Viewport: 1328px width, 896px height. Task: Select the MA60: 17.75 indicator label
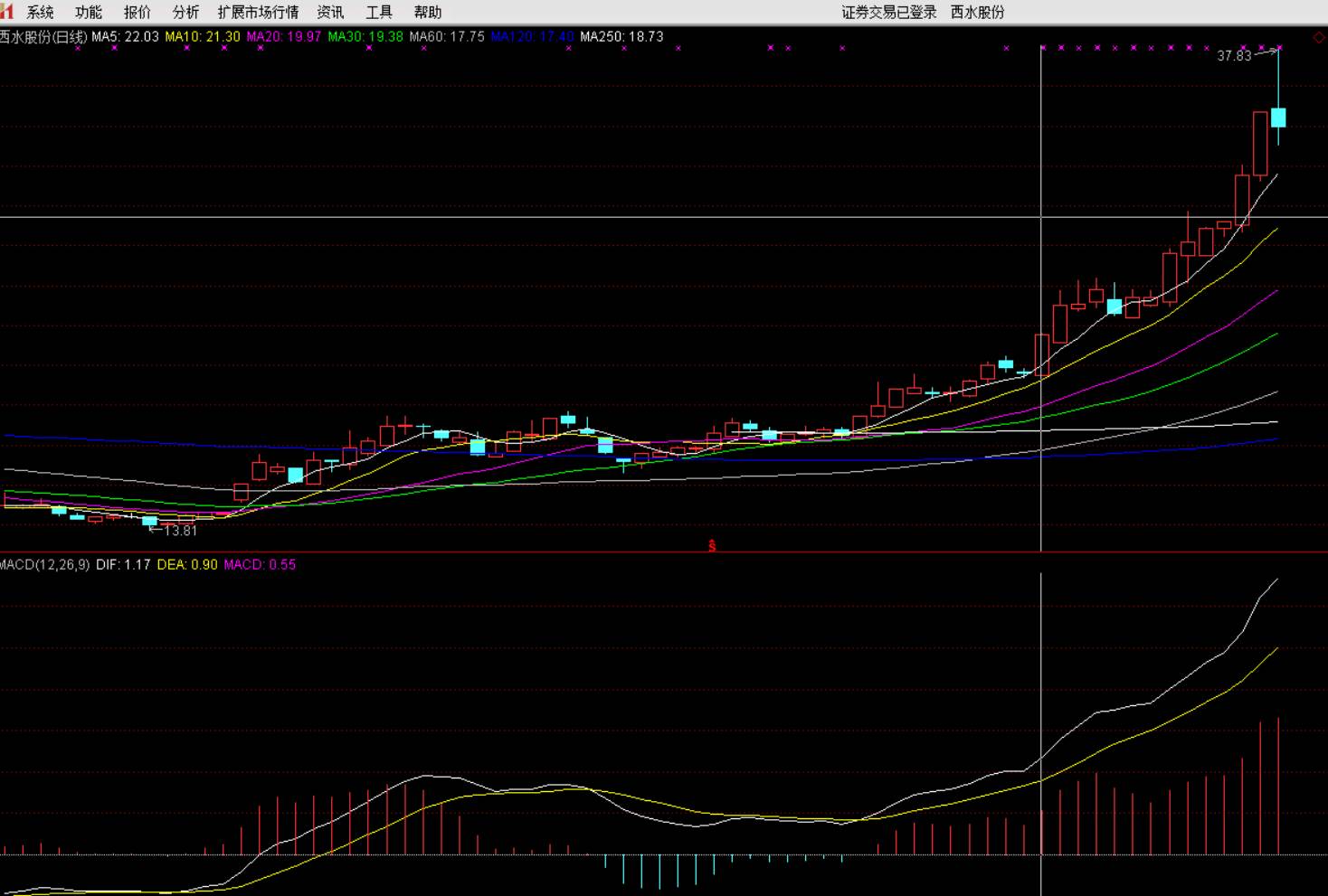(447, 37)
